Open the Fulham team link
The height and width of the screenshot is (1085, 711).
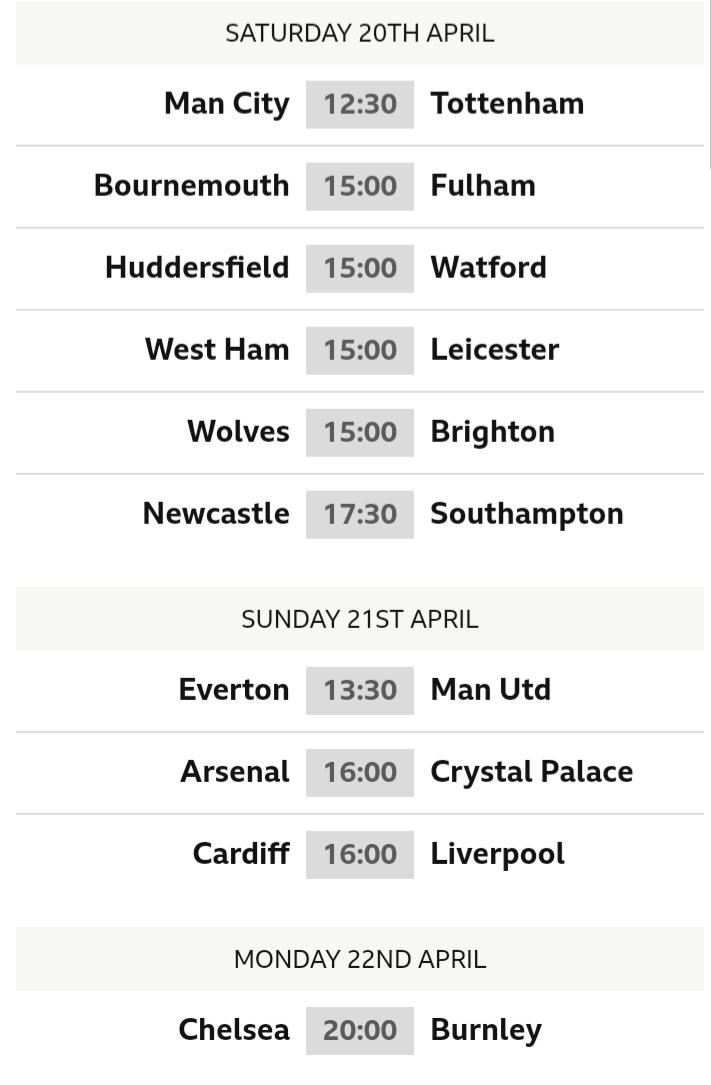(x=483, y=185)
